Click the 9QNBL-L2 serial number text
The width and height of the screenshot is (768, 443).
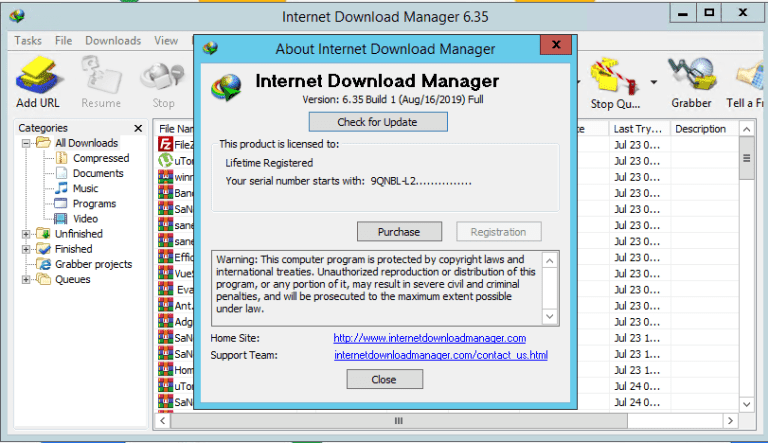tap(421, 181)
